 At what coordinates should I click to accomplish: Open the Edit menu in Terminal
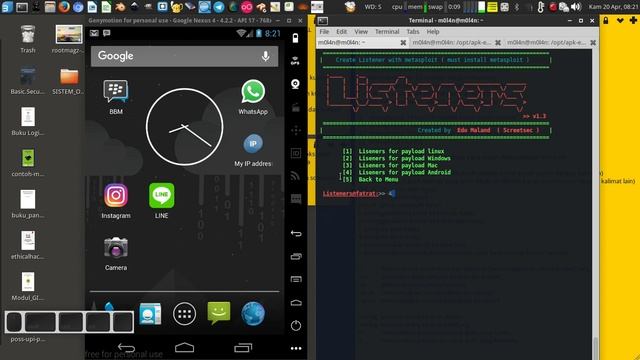pos(342,31)
